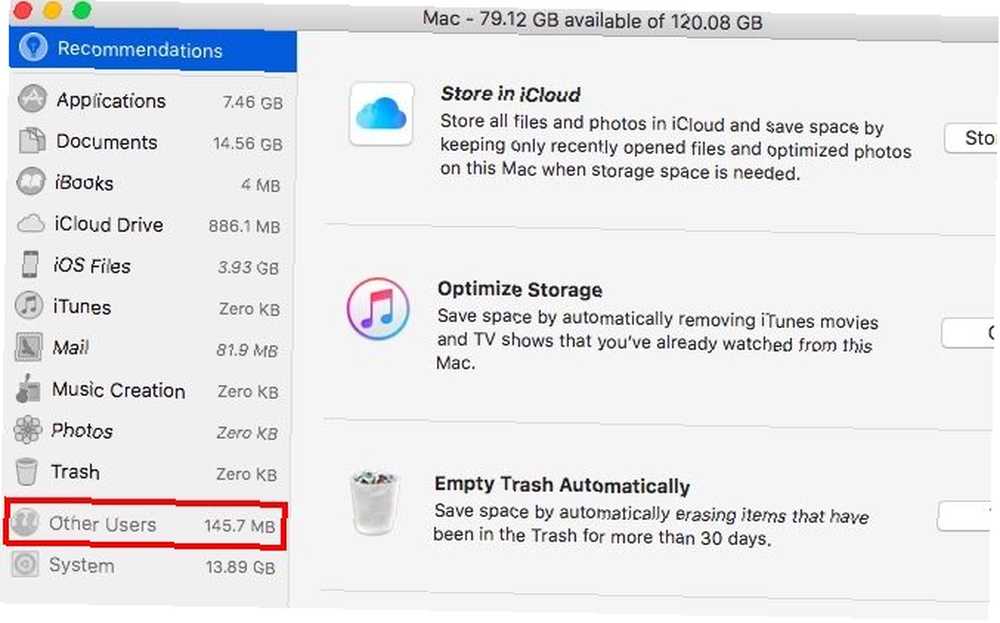Select the Recommendations tab
1000x623 pixels.
(x=152, y=49)
